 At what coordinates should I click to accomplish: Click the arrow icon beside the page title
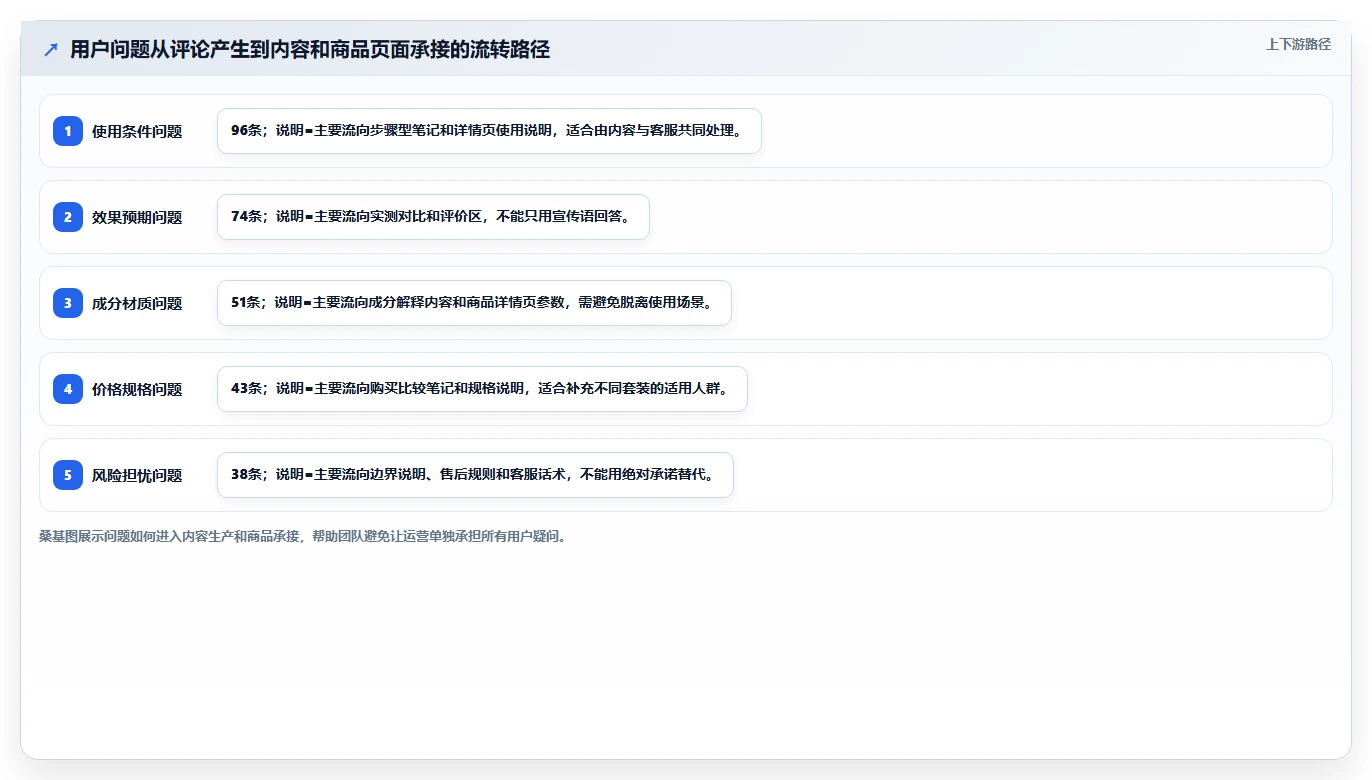tap(51, 49)
